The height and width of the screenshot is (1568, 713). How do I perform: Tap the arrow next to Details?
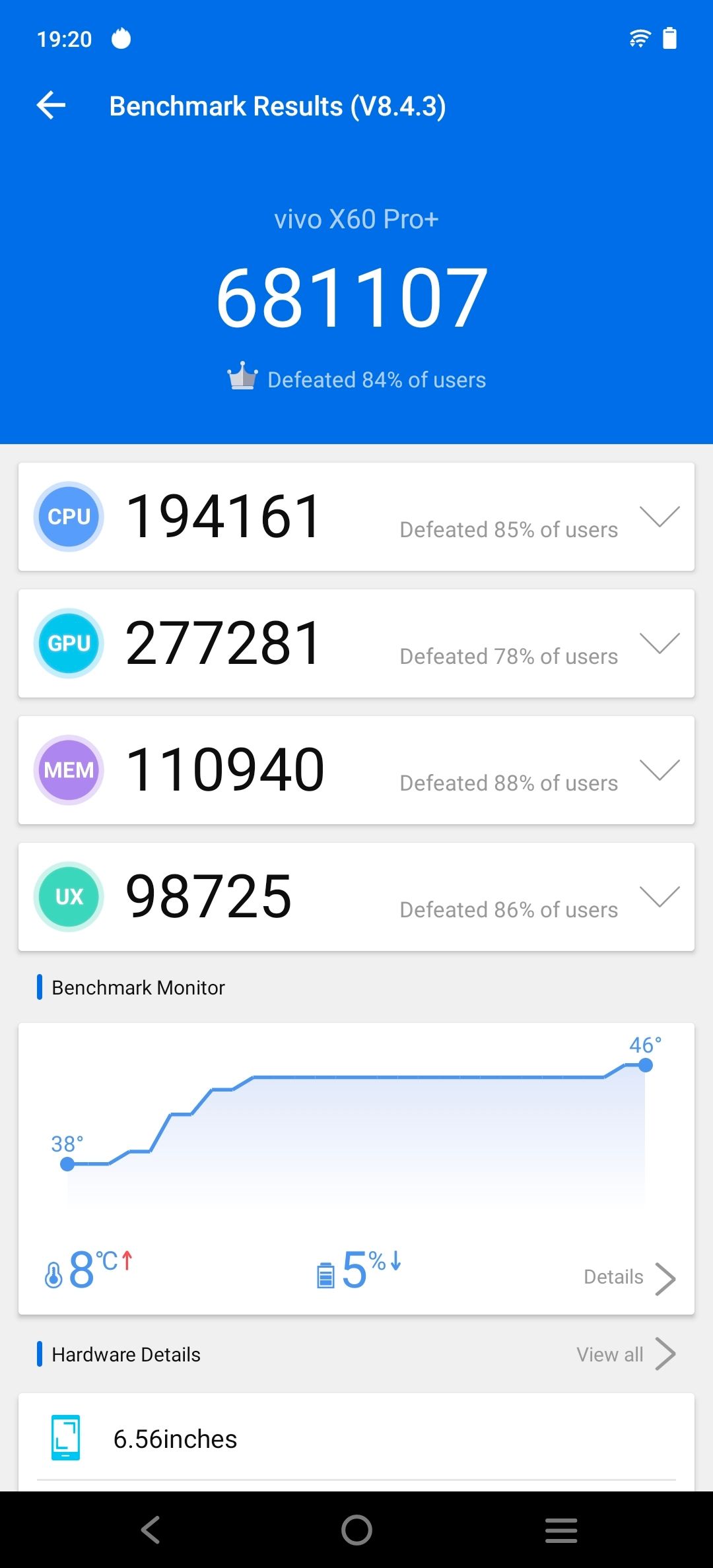point(665,1278)
